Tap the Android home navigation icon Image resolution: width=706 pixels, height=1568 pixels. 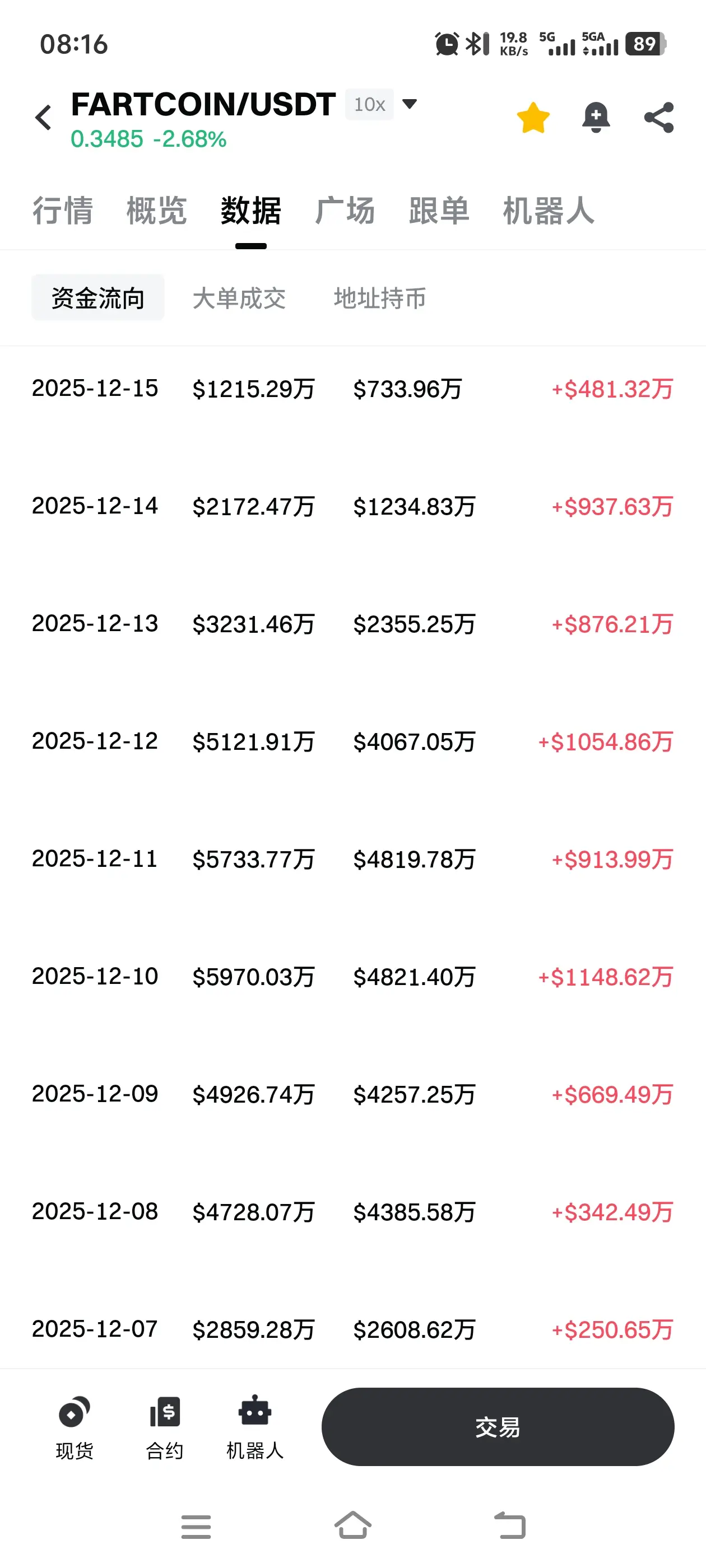352,1525
